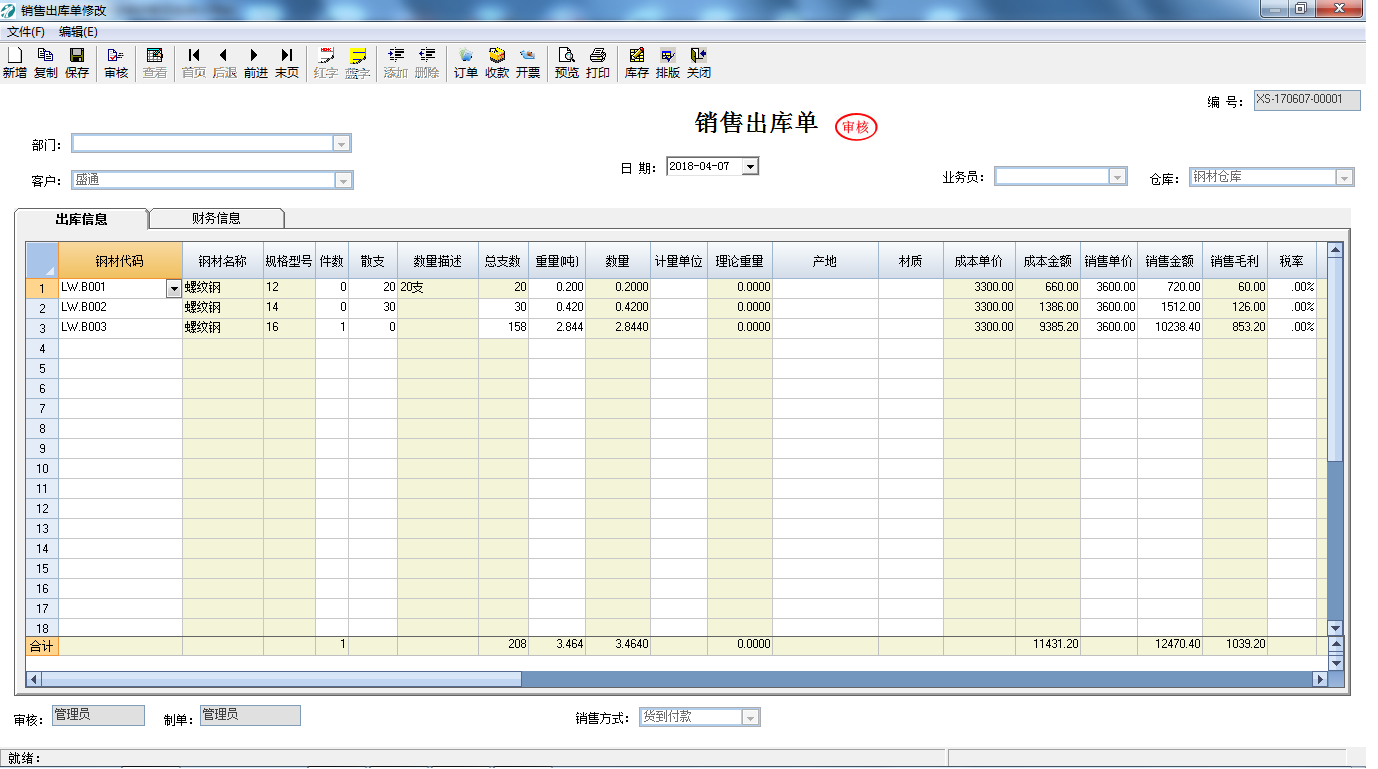Click the 成本单价 column header
This screenshot has width=1378, height=769.
click(979, 261)
